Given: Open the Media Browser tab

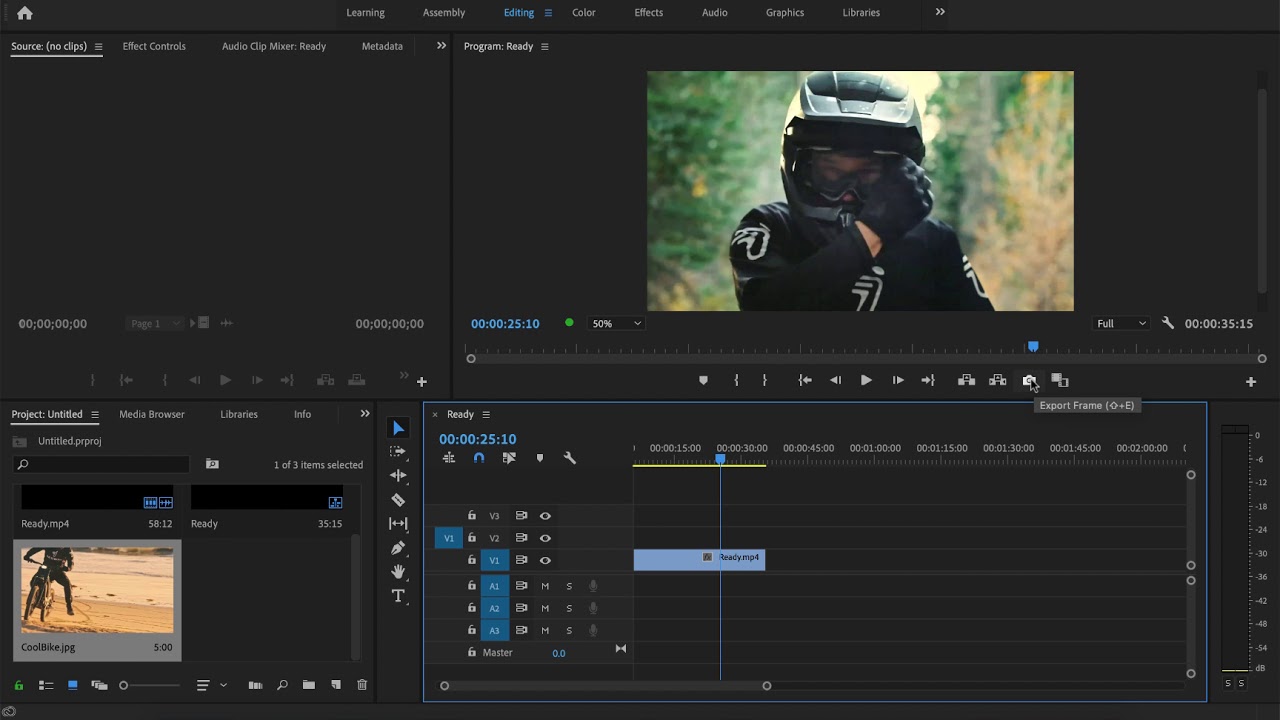Looking at the screenshot, I should coord(152,414).
